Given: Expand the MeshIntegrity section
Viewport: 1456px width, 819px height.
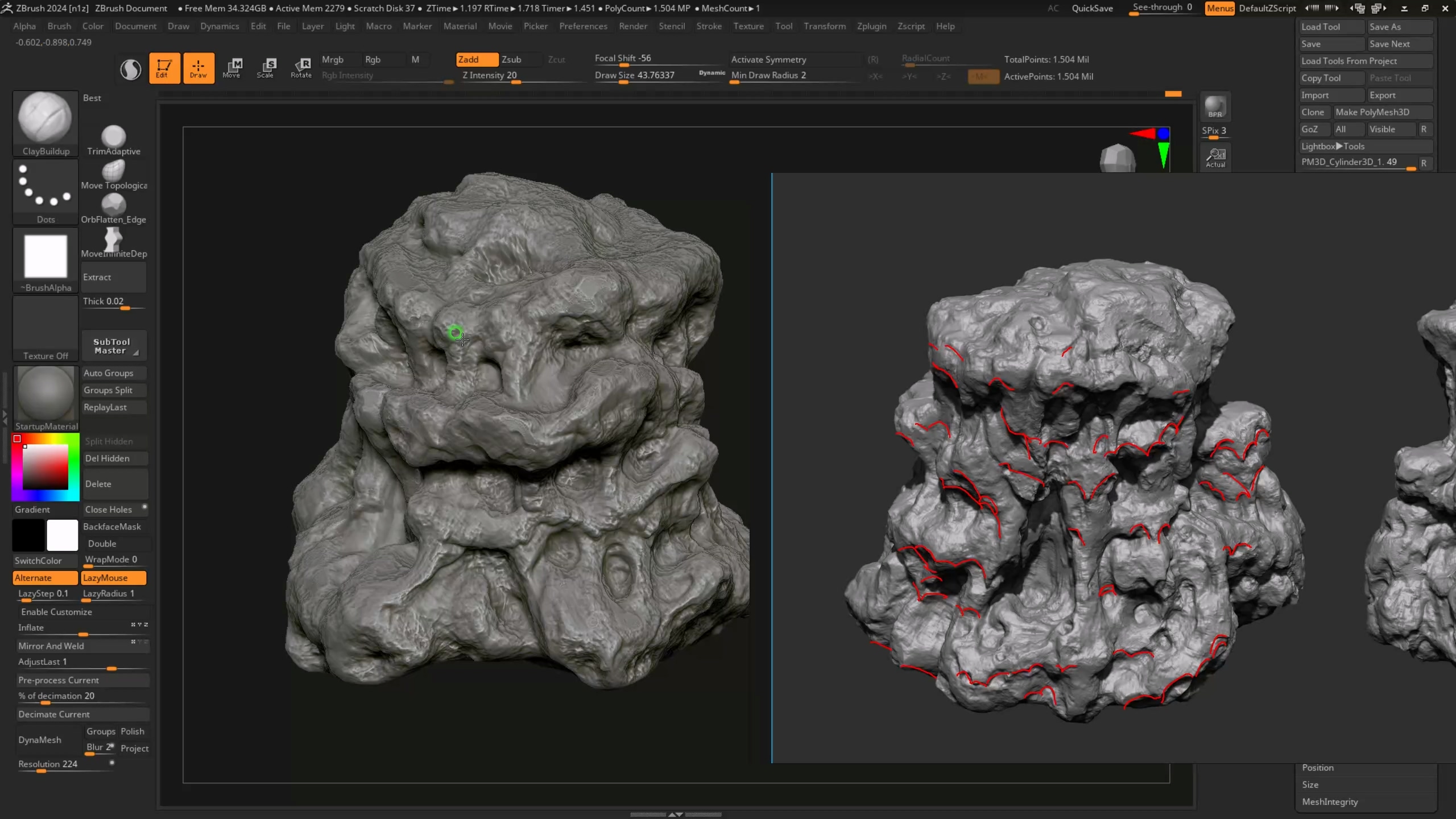Looking at the screenshot, I should tap(1330, 802).
